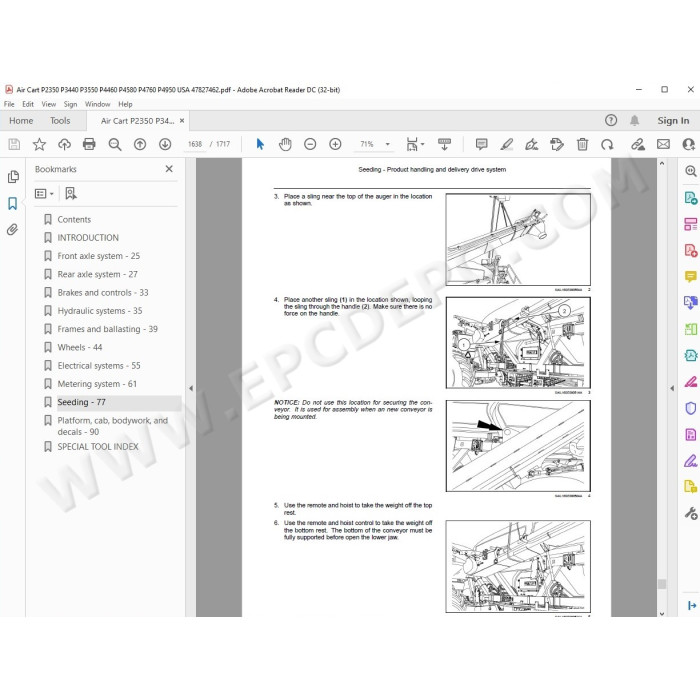Click the document scrollbar thumb
The image size is (700, 700).
pyautogui.click(x=662, y=583)
